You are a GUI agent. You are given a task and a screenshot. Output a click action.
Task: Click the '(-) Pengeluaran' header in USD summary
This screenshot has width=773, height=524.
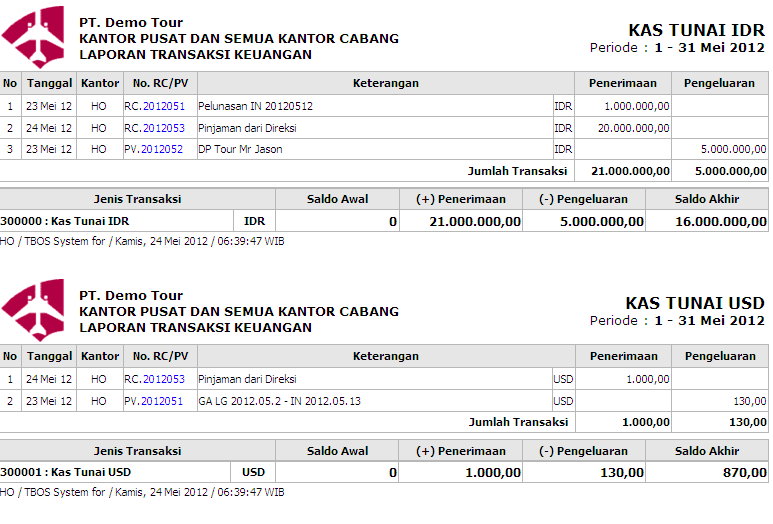point(583,451)
